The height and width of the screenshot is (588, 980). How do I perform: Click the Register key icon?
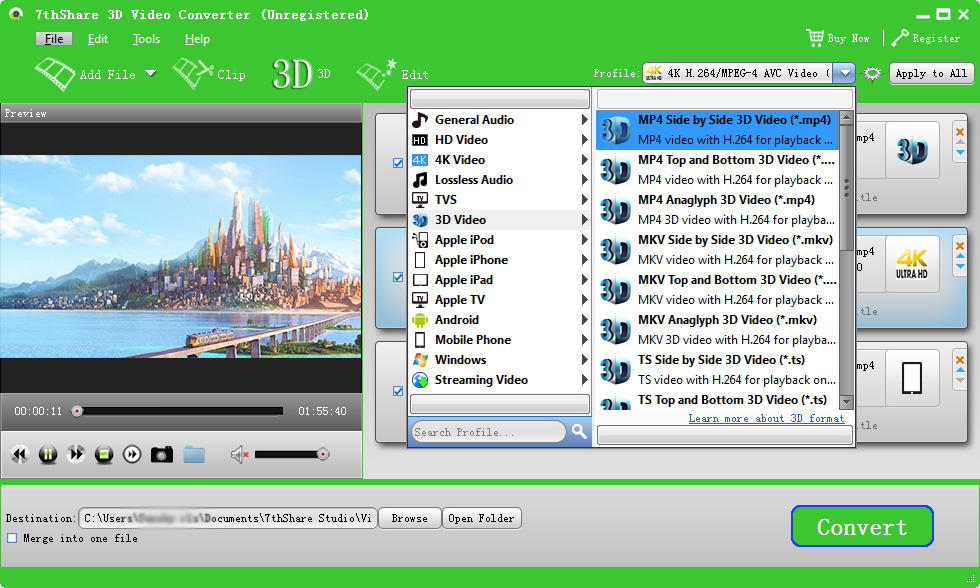coord(899,38)
